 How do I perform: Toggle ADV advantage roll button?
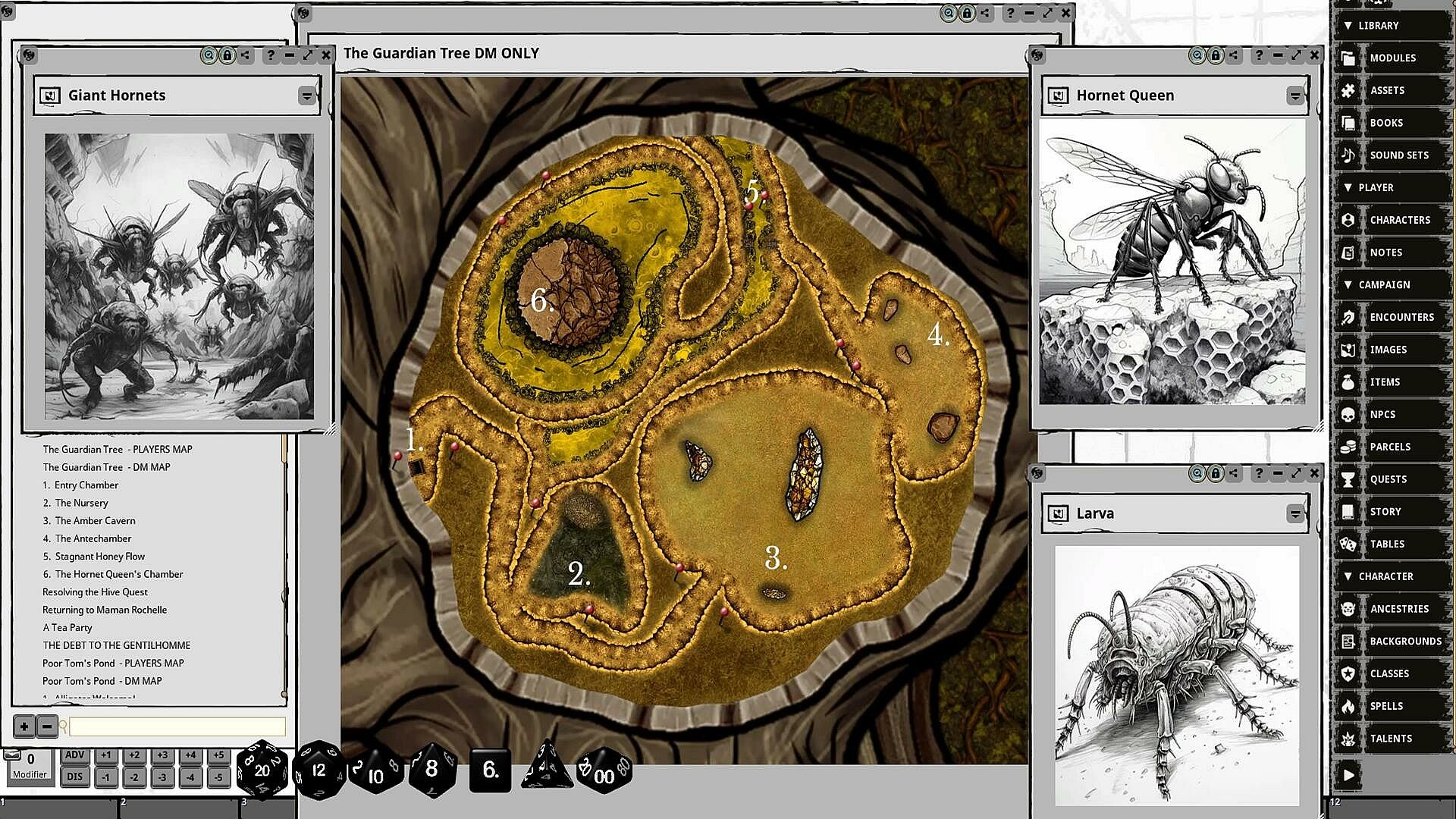pos(74,755)
